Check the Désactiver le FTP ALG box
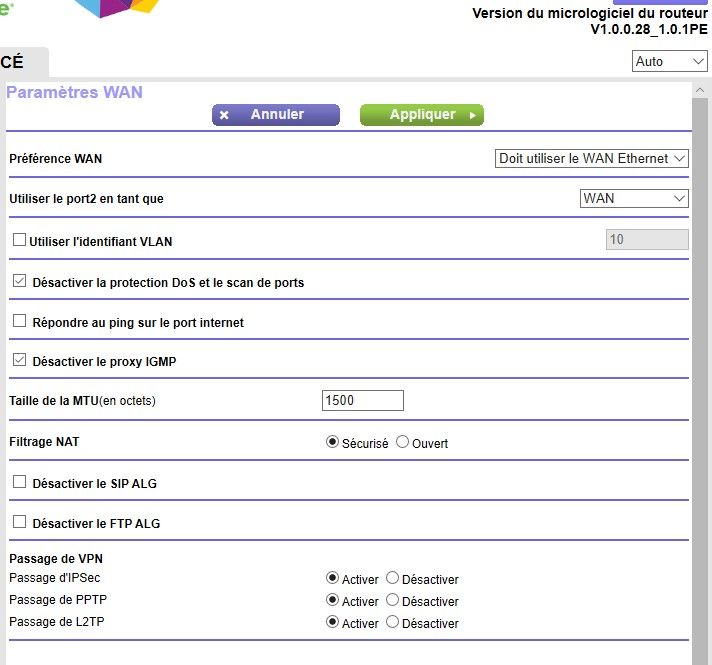 [x=19, y=523]
